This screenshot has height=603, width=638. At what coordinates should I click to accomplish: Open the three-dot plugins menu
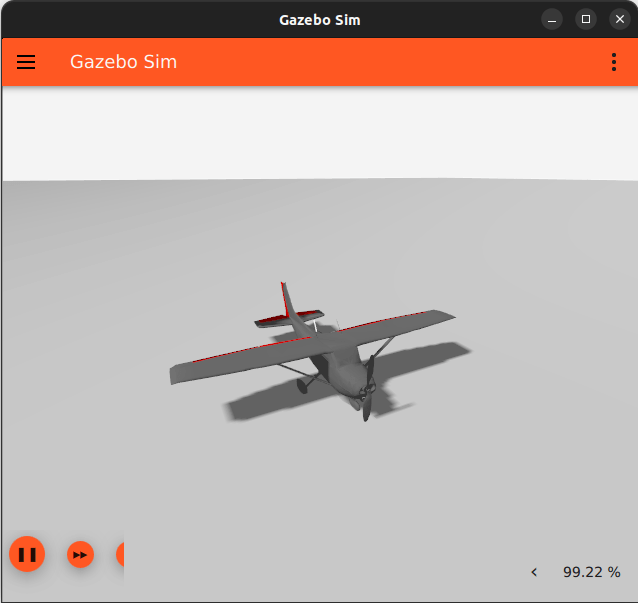613,62
